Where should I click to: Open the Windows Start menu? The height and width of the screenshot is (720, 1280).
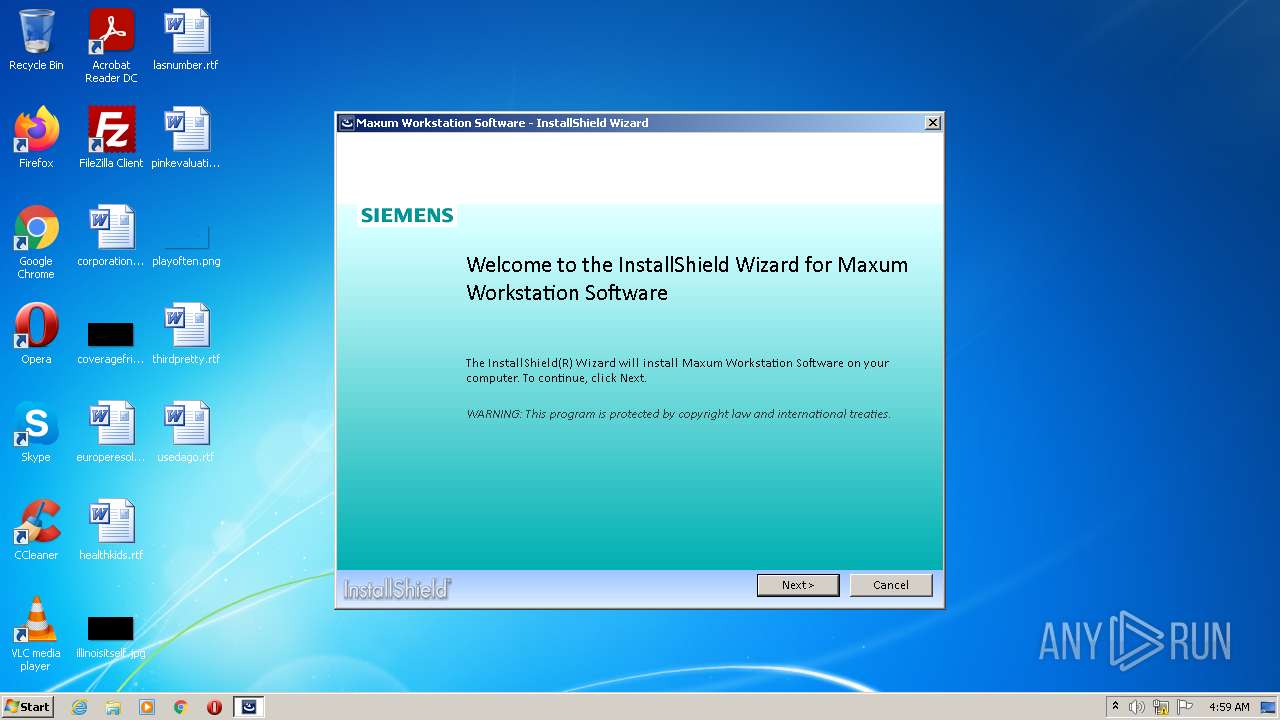[27, 706]
